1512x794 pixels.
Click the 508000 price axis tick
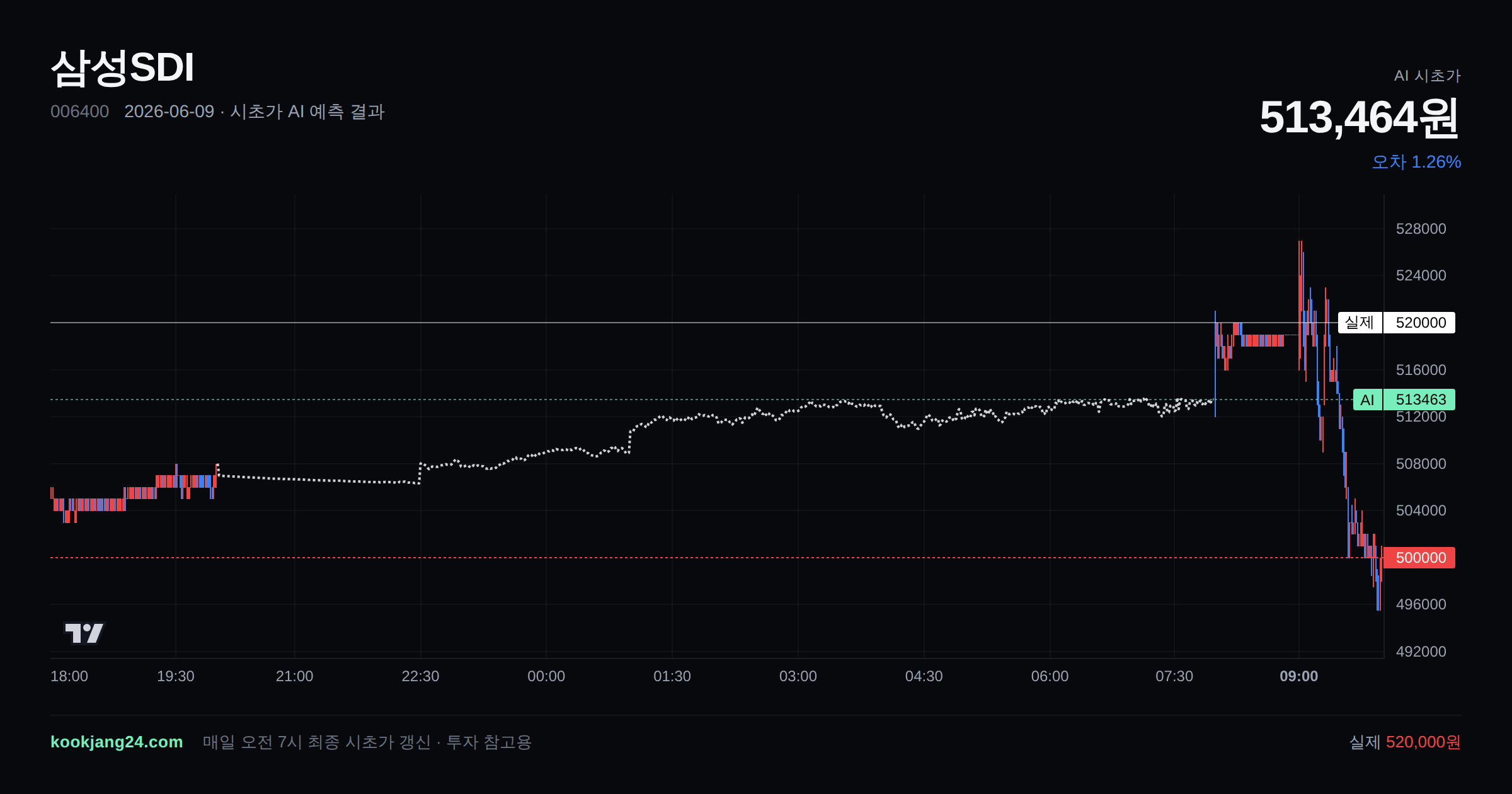point(1421,464)
